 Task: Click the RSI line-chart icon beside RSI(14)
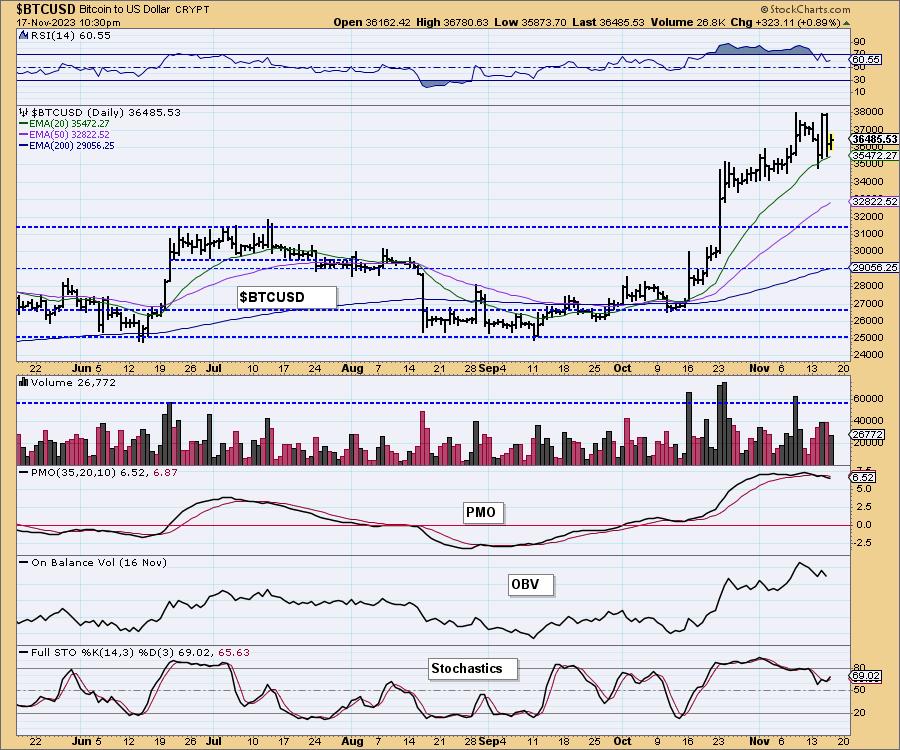point(23,36)
